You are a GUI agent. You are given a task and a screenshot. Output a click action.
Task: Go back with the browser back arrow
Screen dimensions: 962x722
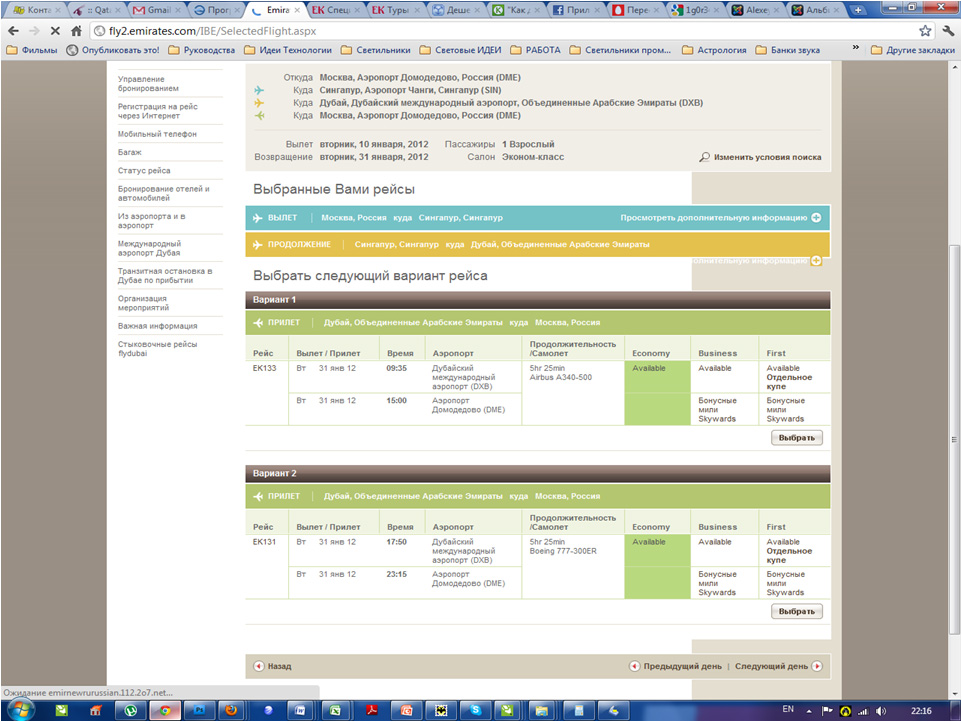[x=13, y=31]
